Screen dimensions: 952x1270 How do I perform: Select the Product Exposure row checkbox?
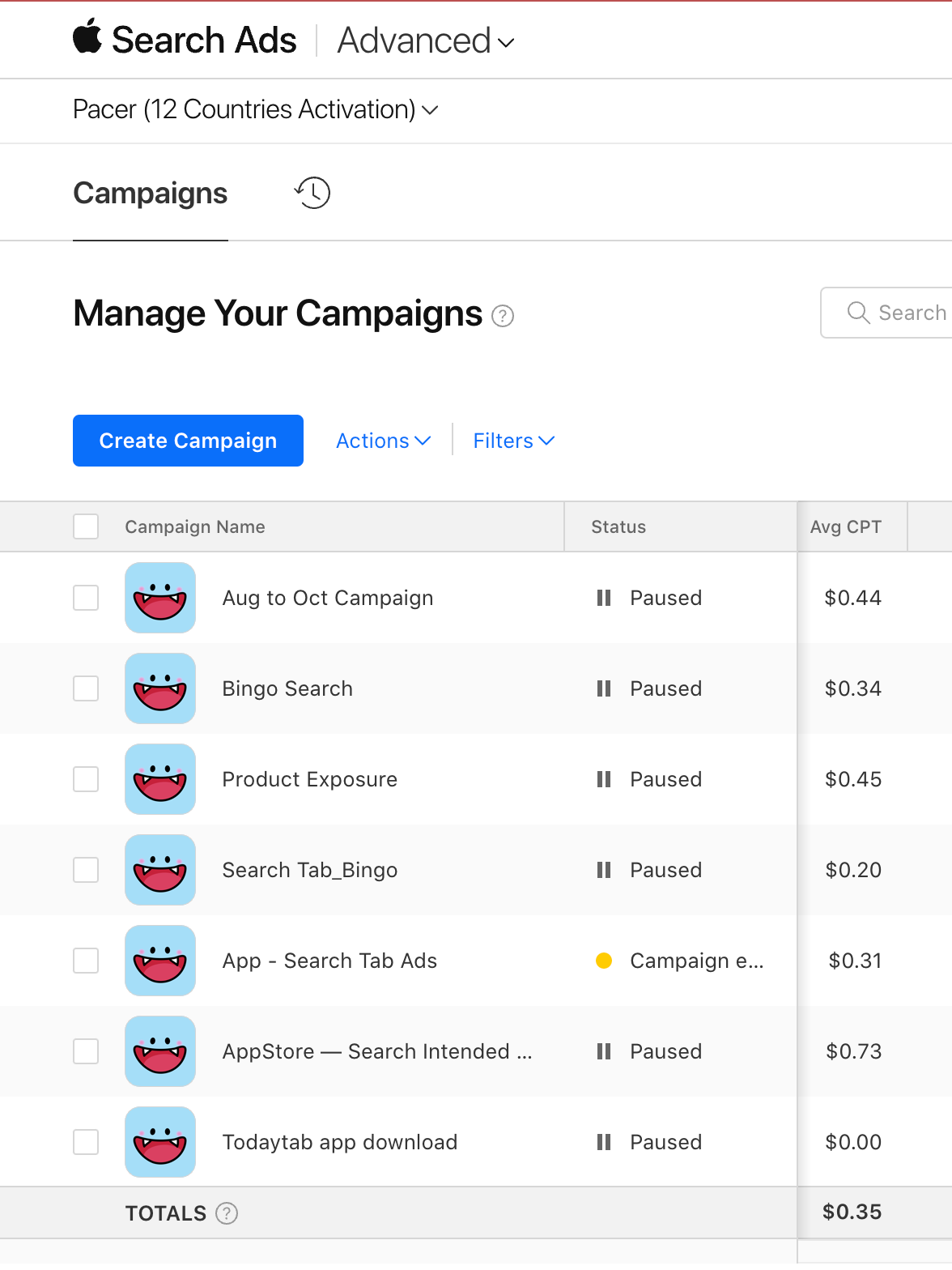click(86, 779)
